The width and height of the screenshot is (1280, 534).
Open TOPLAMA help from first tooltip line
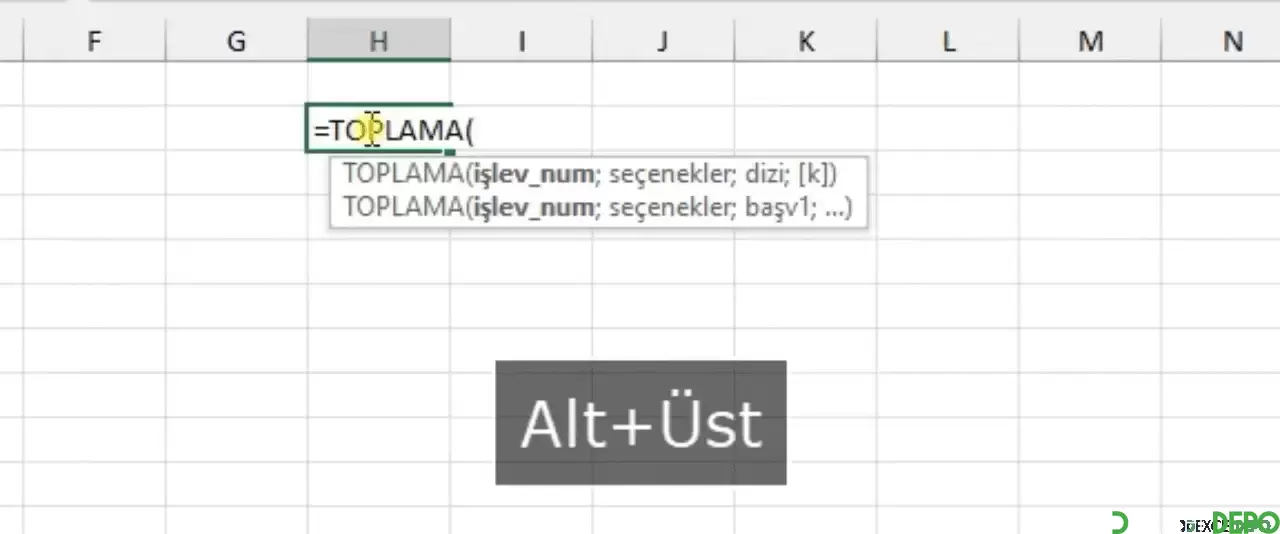(400, 173)
